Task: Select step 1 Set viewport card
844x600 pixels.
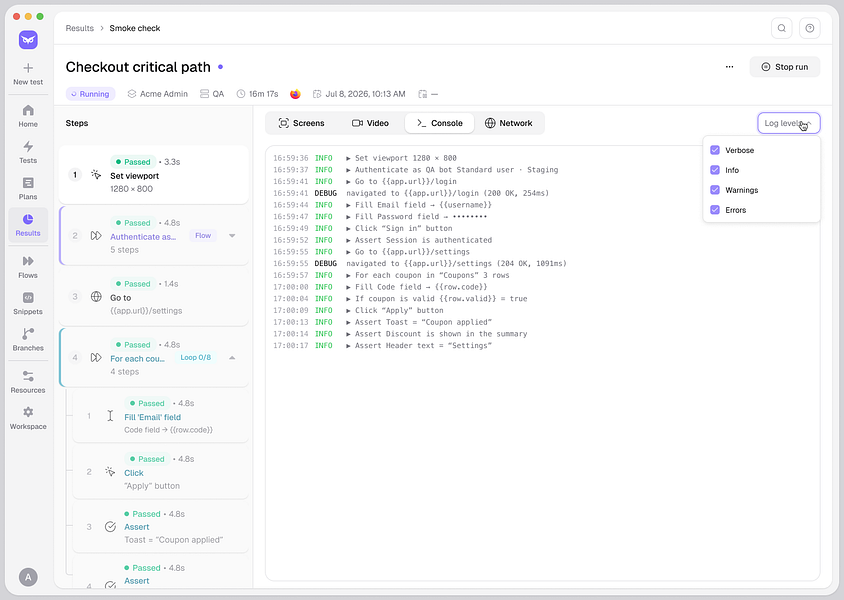Action: point(154,174)
